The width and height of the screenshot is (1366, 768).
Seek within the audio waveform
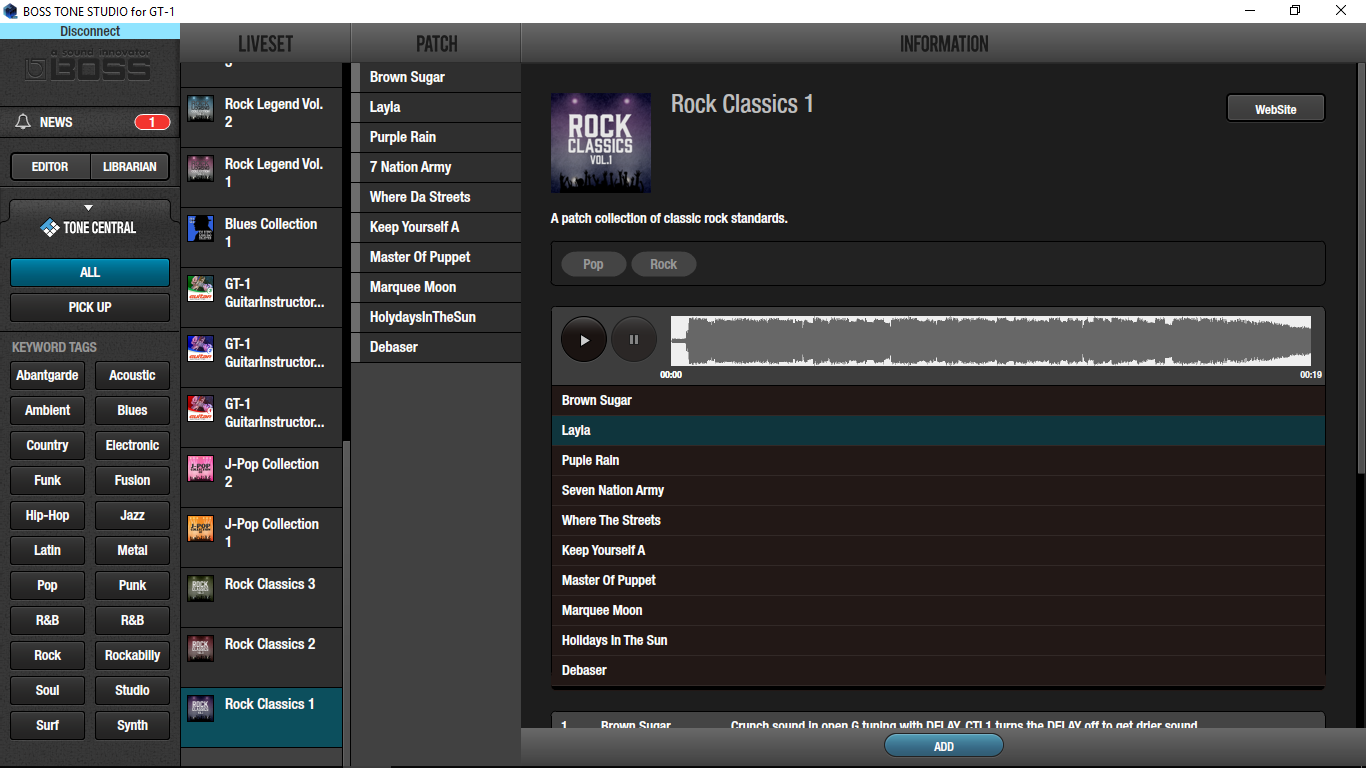[x=990, y=341]
